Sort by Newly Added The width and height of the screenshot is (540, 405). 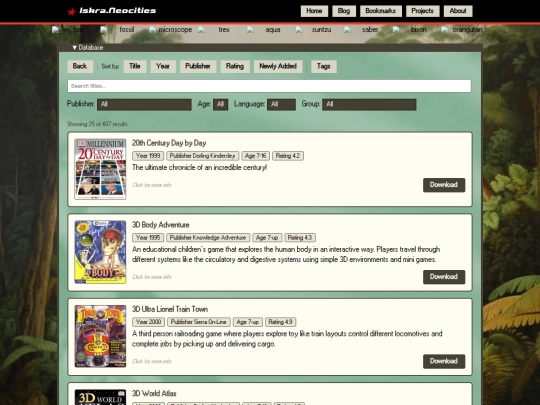[x=278, y=66]
